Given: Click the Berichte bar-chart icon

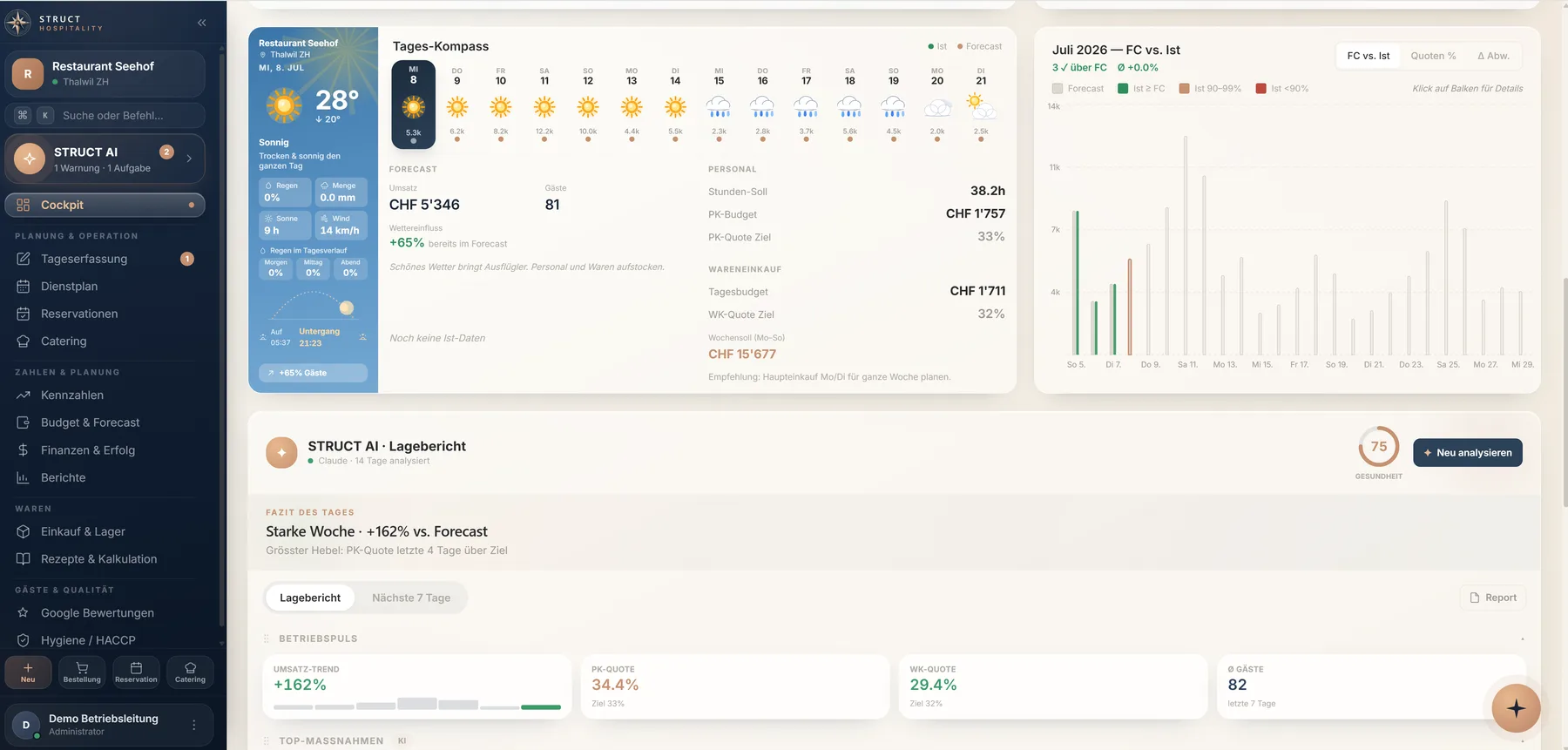Looking at the screenshot, I should tap(24, 477).
